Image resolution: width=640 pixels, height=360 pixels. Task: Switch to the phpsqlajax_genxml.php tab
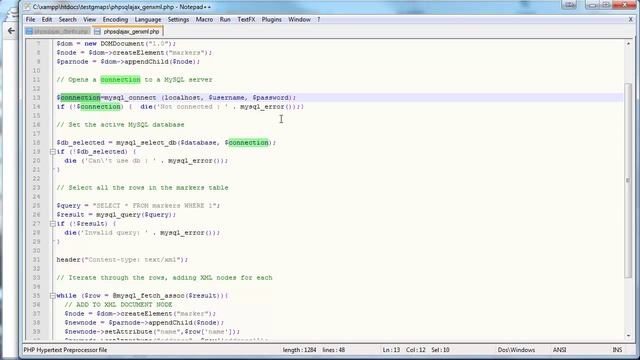[x=128, y=31]
